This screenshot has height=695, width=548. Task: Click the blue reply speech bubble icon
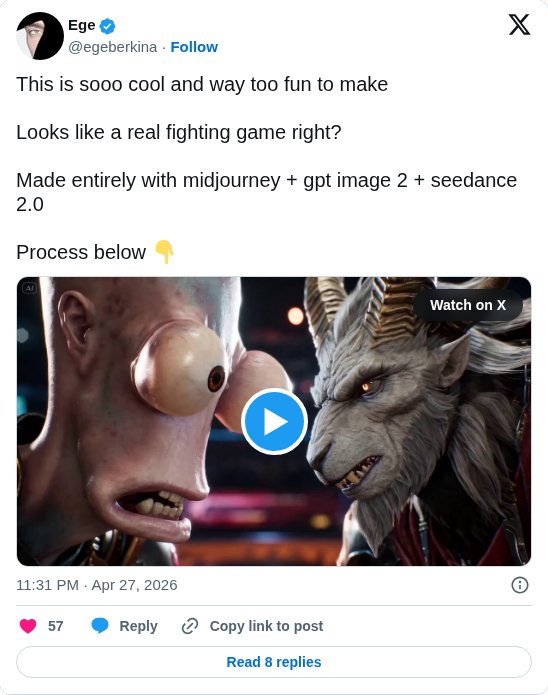(x=100, y=626)
